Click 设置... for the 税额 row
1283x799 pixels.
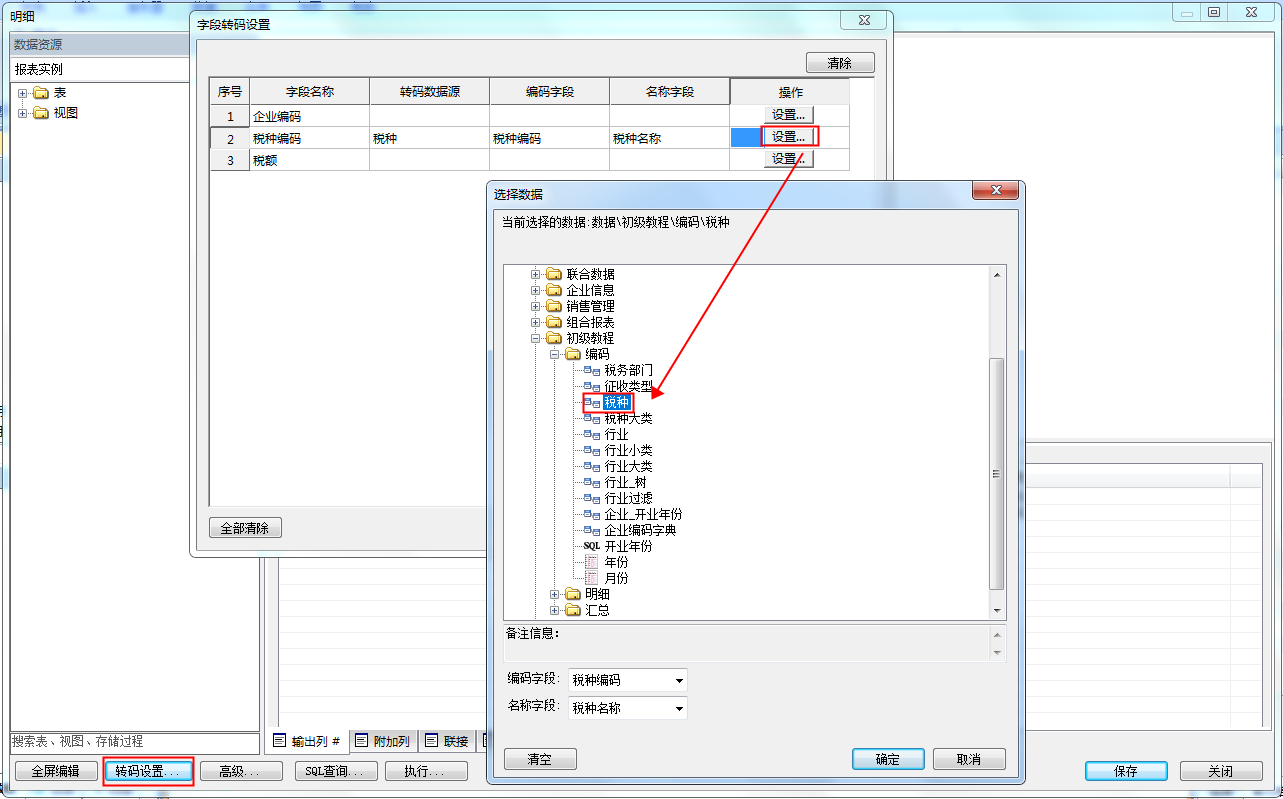(789, 159)
